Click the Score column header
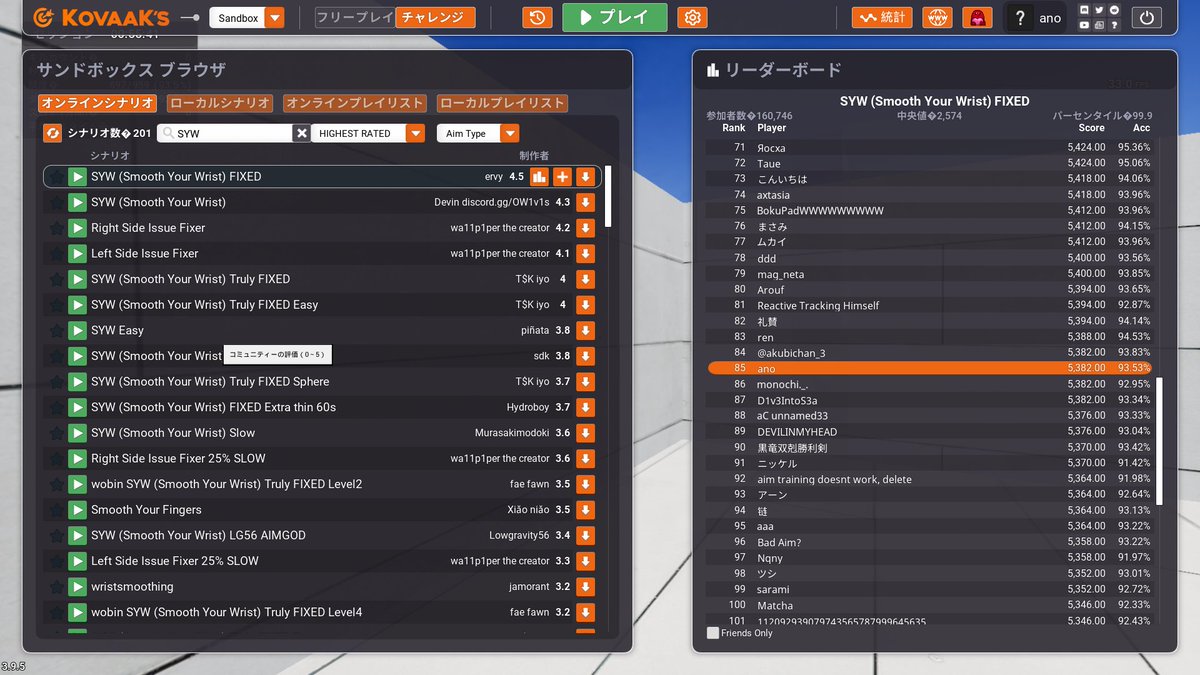 pos(1092,128)
